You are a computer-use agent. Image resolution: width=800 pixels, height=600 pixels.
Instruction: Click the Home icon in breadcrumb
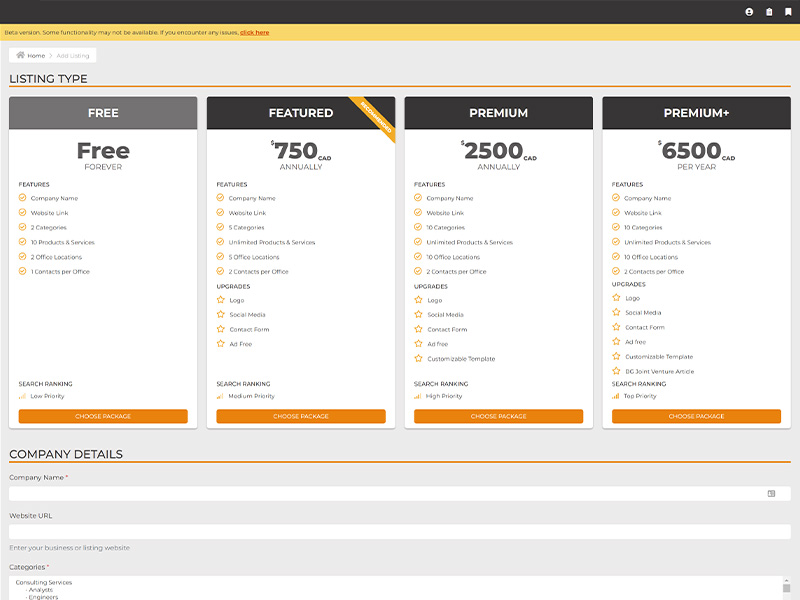tap(21, 55)
